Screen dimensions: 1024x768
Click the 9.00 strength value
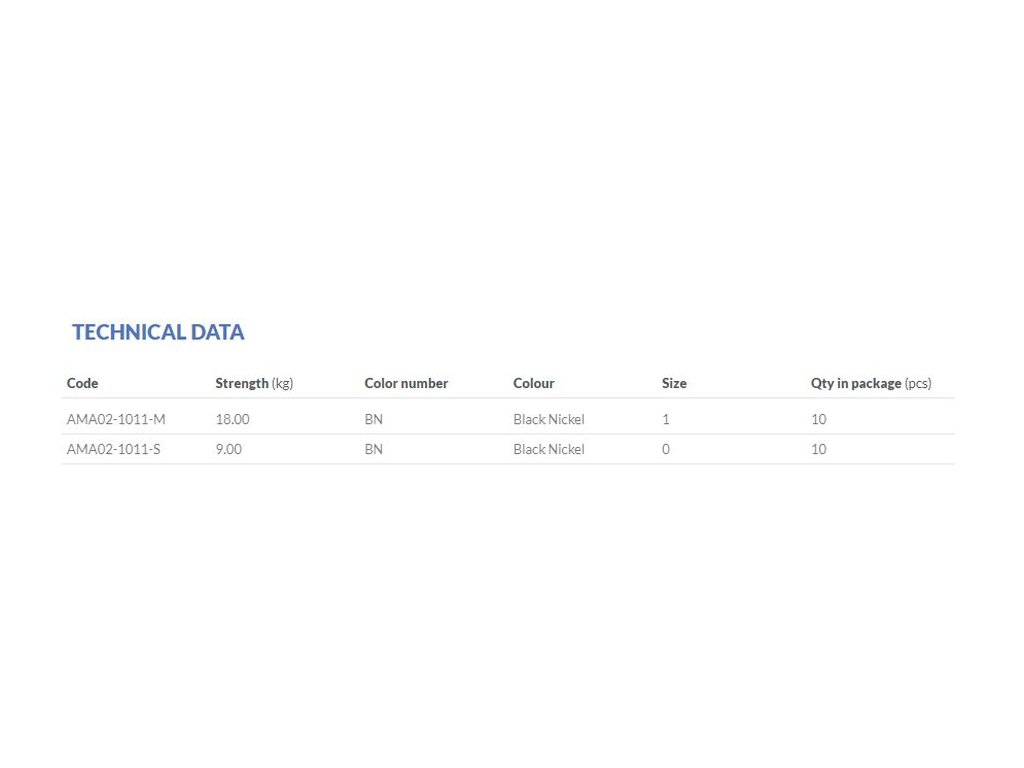(229, 449)
